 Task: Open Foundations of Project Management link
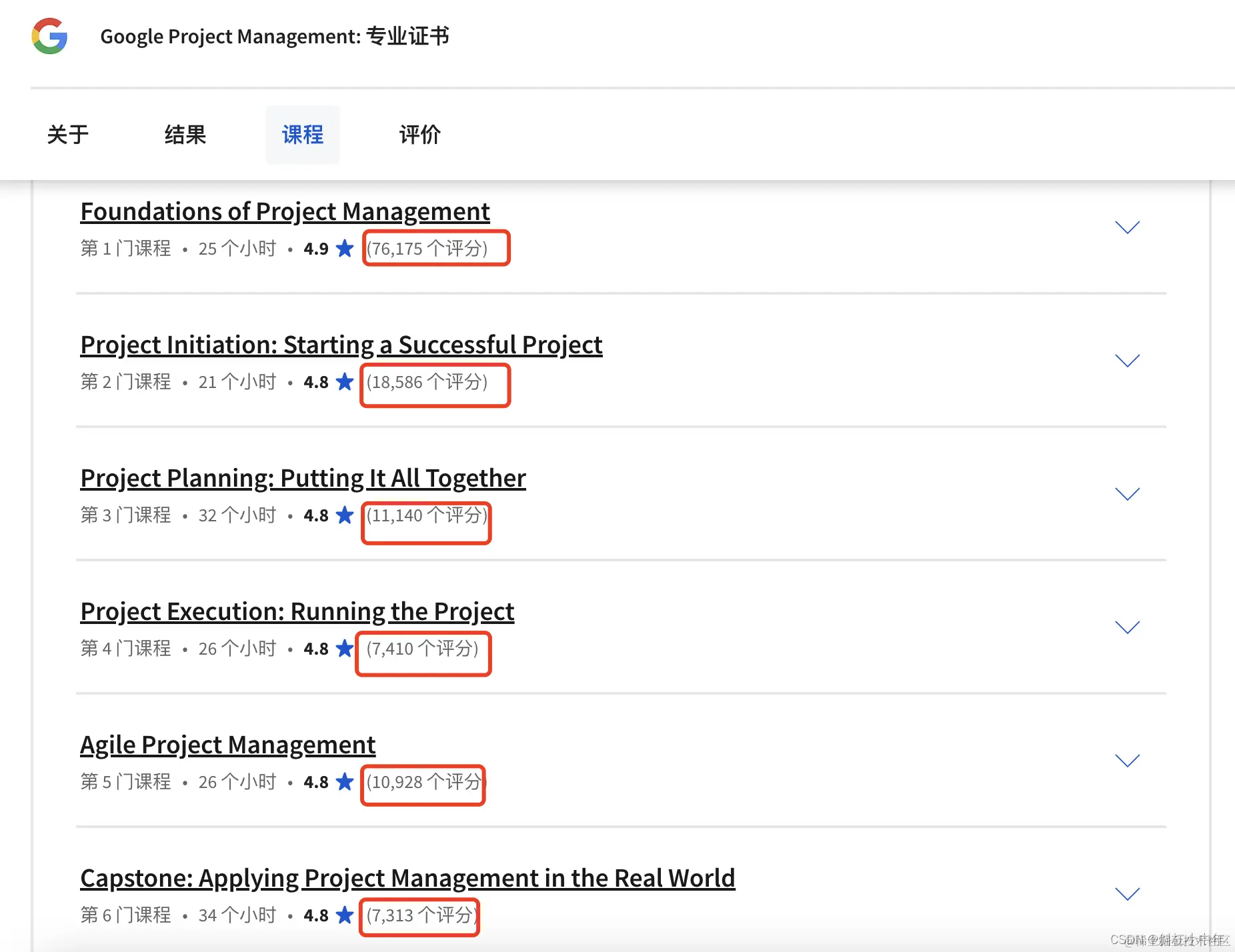tap(285, 212)
